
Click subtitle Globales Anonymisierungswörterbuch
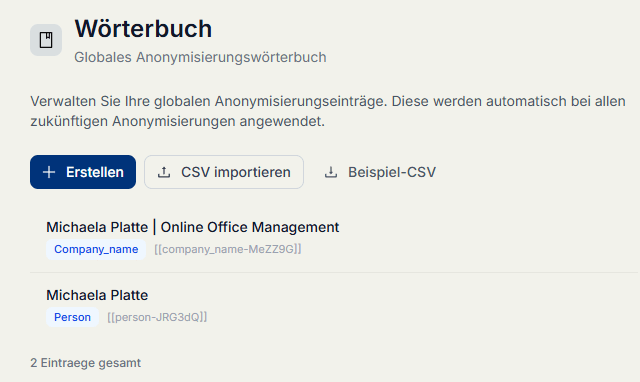point(200,57)
